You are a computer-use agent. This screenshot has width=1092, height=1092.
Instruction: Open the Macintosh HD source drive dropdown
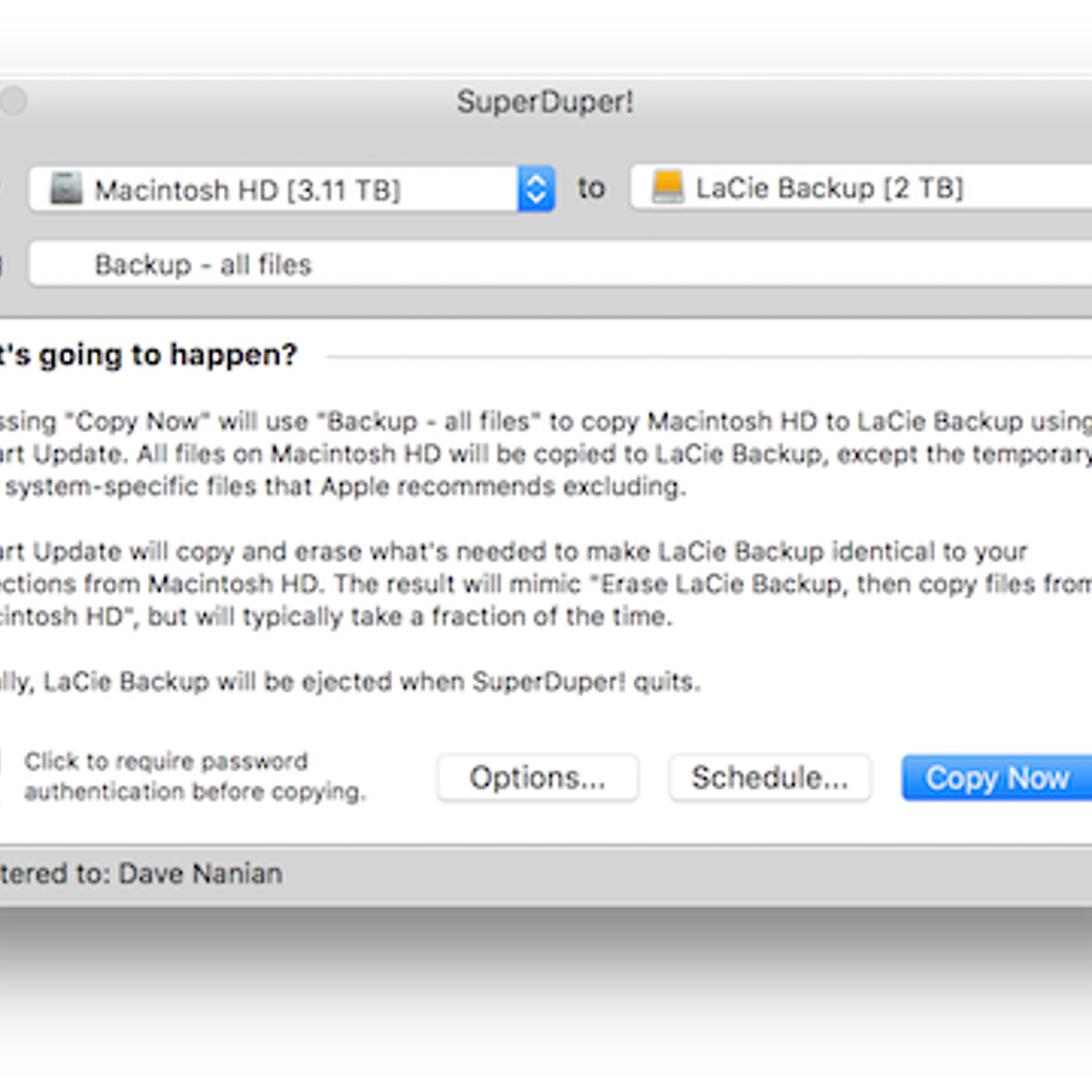(273, 189)
